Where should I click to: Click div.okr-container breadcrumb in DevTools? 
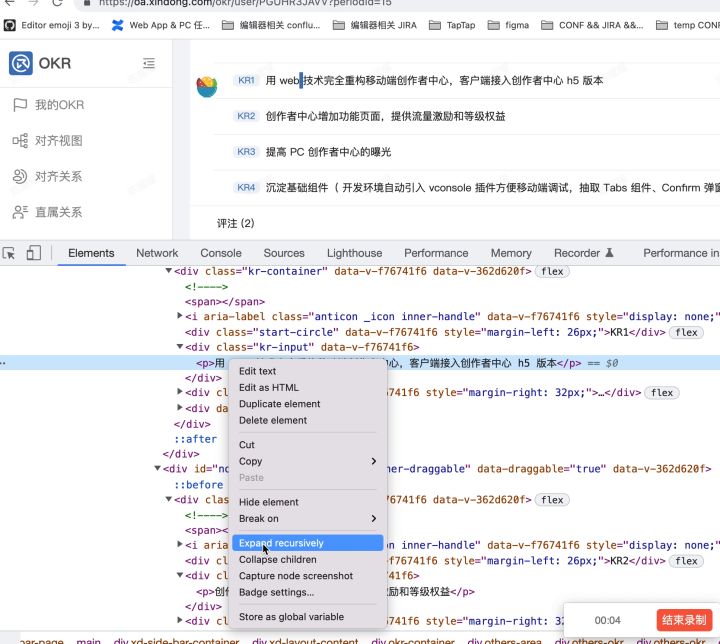pos(413,640)
